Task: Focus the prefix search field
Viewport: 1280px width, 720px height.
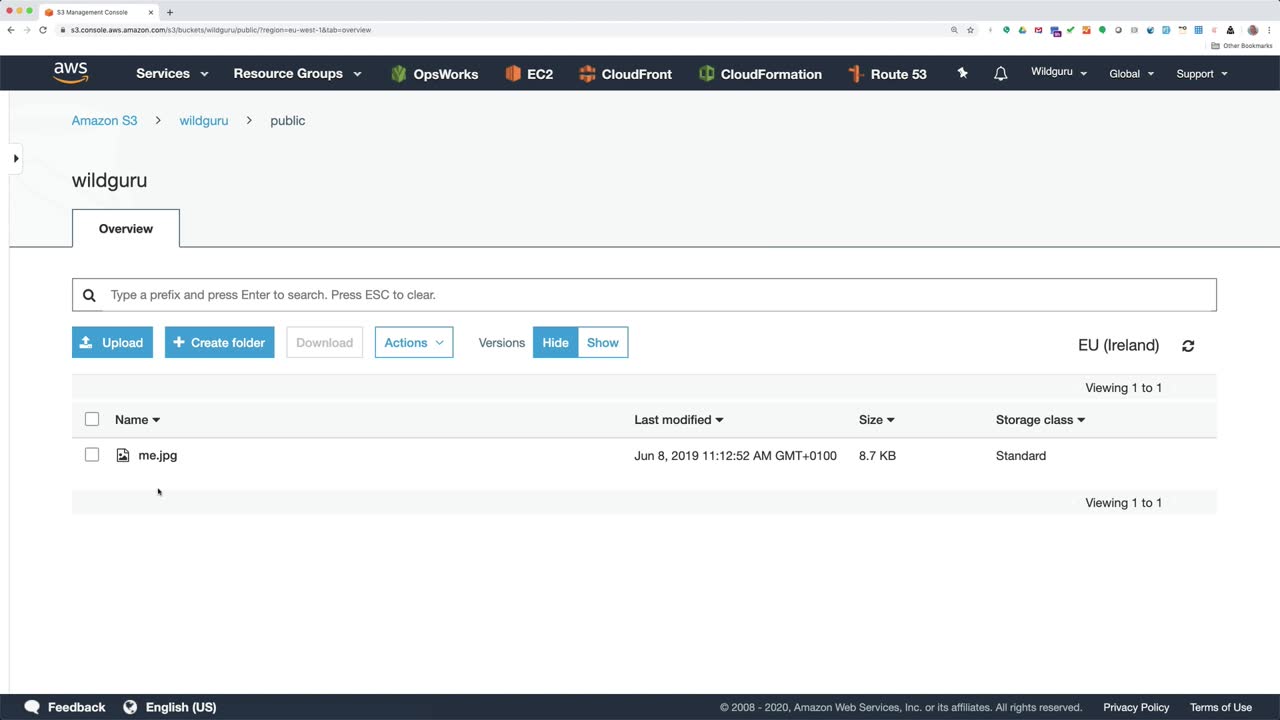Action: [644, 295]
